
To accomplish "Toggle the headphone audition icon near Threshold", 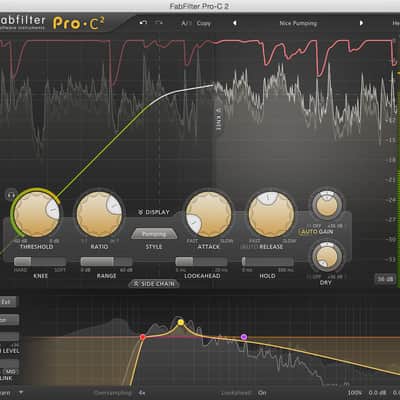I will pos(12,195).
